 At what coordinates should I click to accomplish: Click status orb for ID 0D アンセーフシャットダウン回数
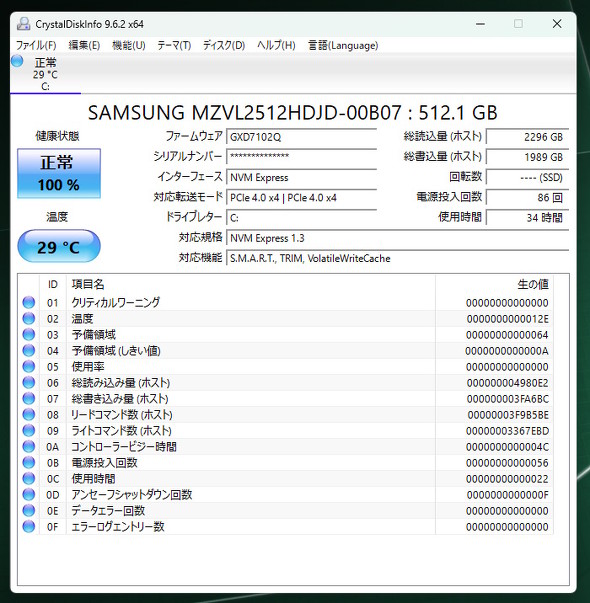point(28,495)
